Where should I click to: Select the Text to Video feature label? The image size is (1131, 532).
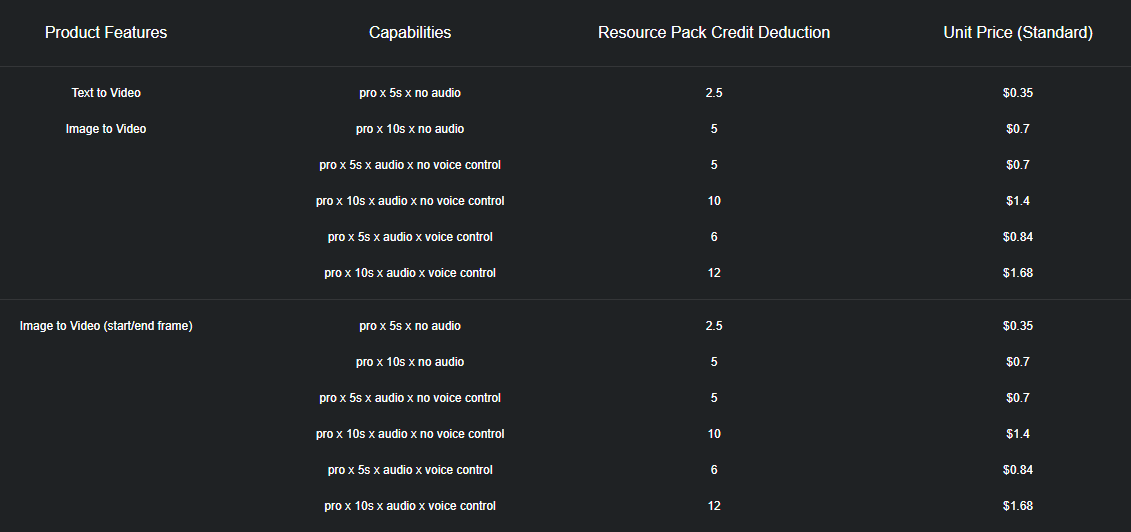(x=106, y=93)
